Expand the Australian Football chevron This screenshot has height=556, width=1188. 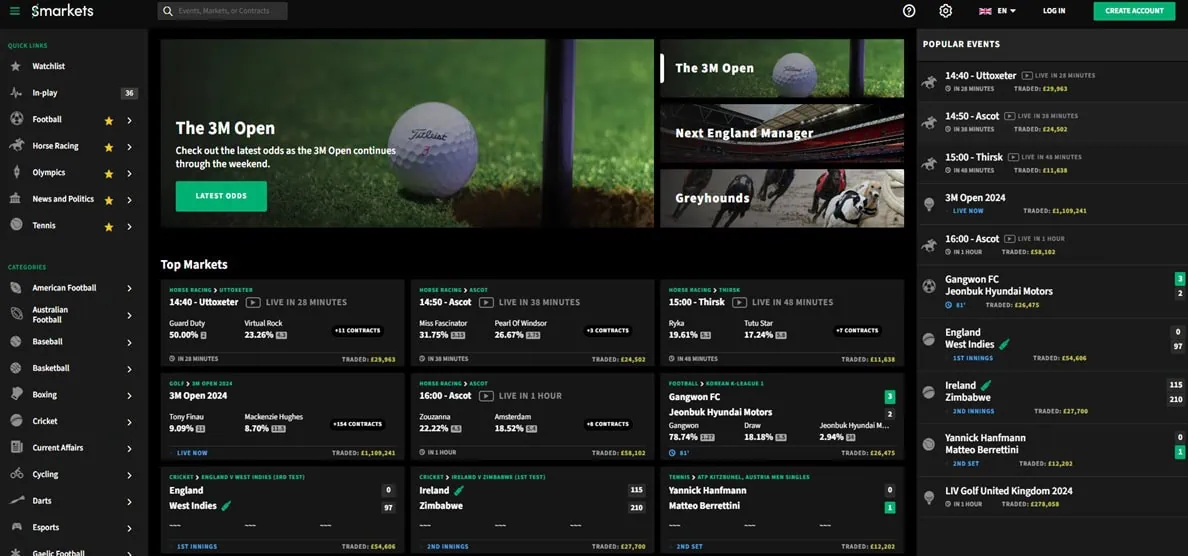pyautogui.click(x=130, y=315)
